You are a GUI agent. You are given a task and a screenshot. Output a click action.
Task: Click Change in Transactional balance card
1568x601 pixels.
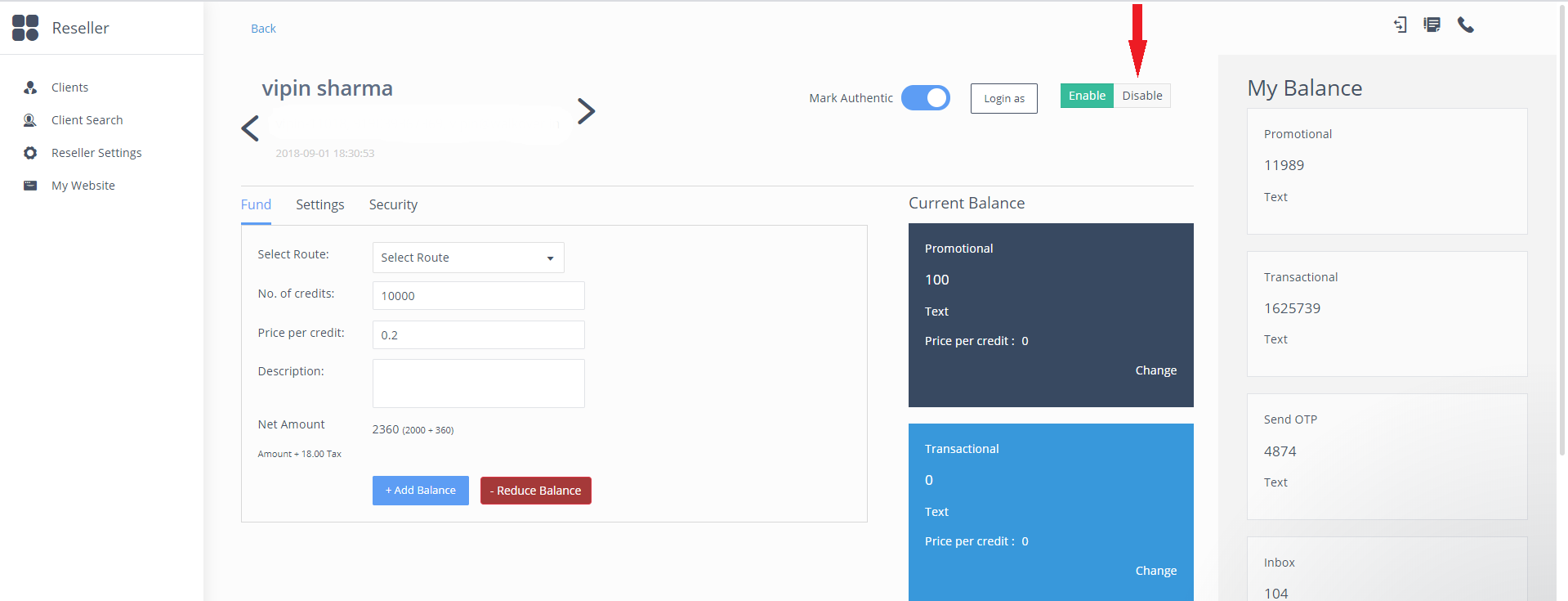click(x=1156, y=571)
